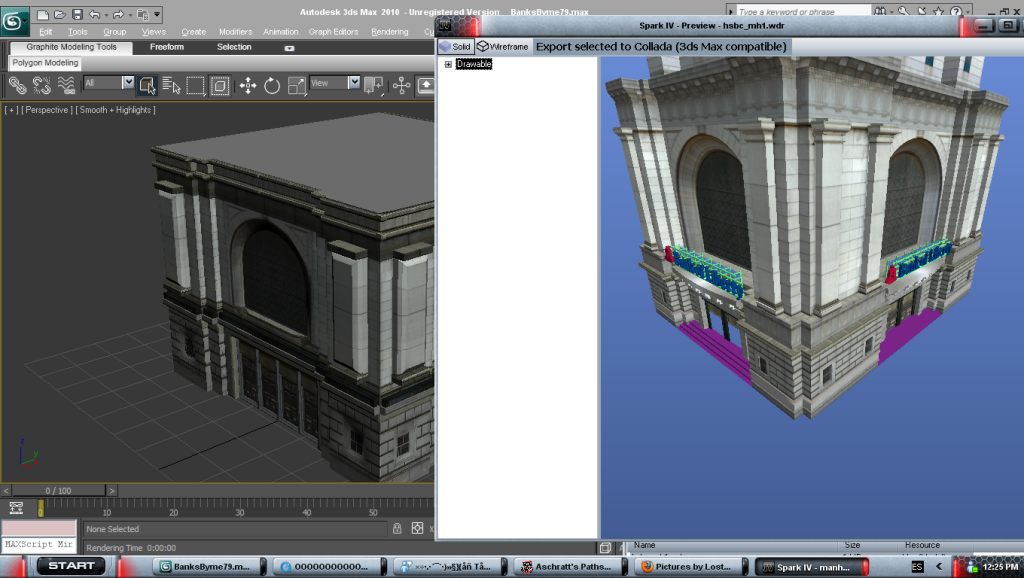Viewport: 1024px width, 578px height.
Task: Create a new scene via quick access toolbar
Action: [42, 14]
